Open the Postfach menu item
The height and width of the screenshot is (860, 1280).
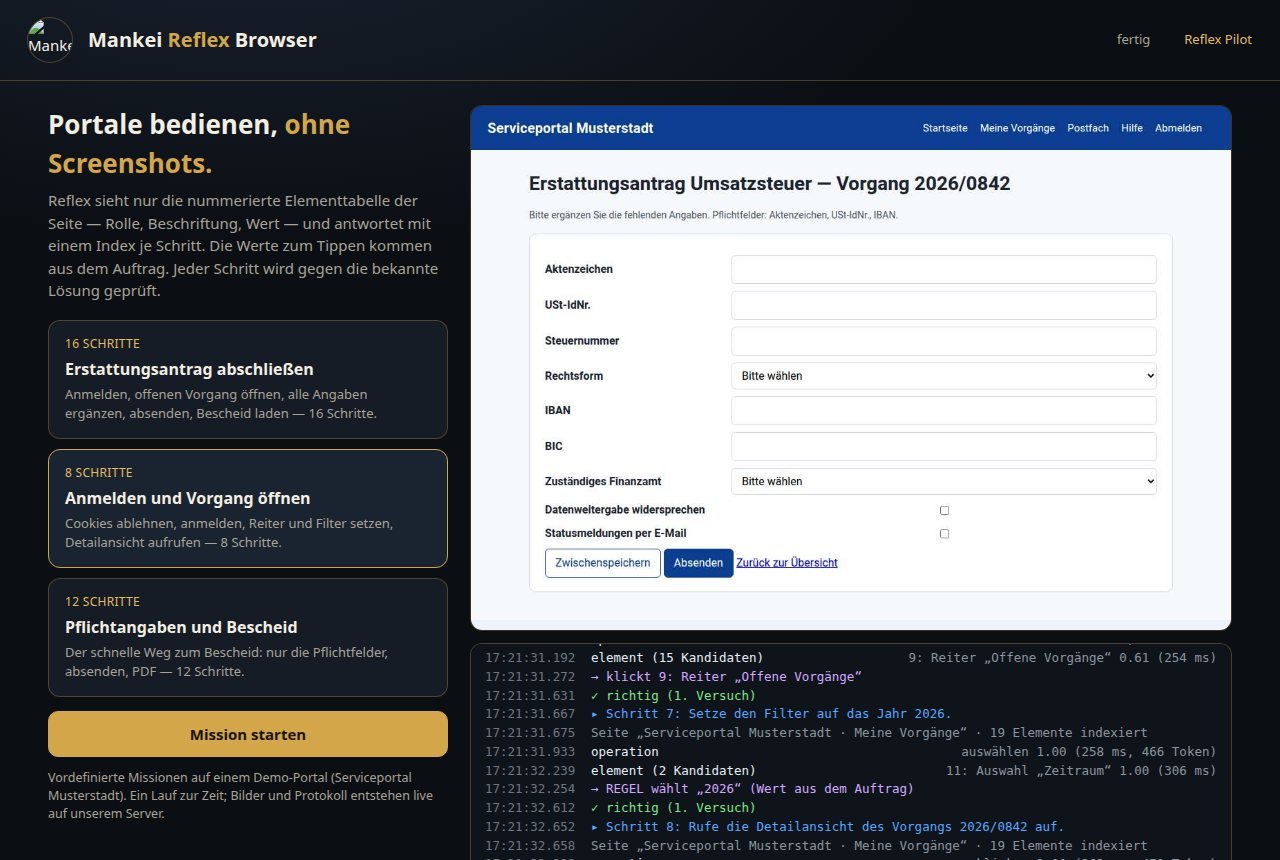click(1088, 128)
